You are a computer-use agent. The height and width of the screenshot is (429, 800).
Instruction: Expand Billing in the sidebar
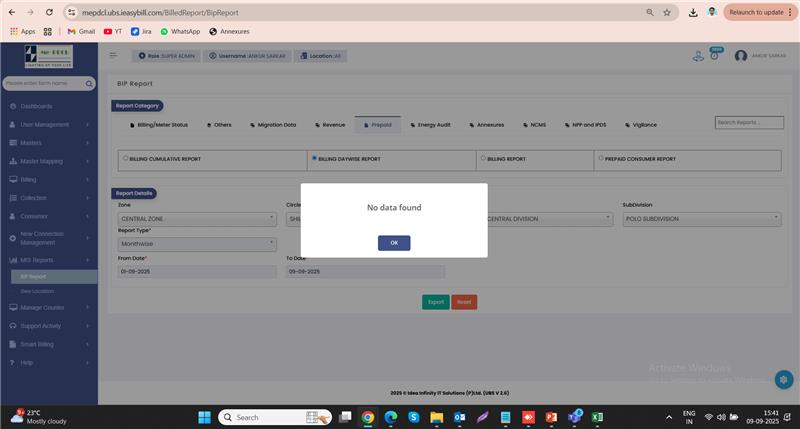click(49, 180)
